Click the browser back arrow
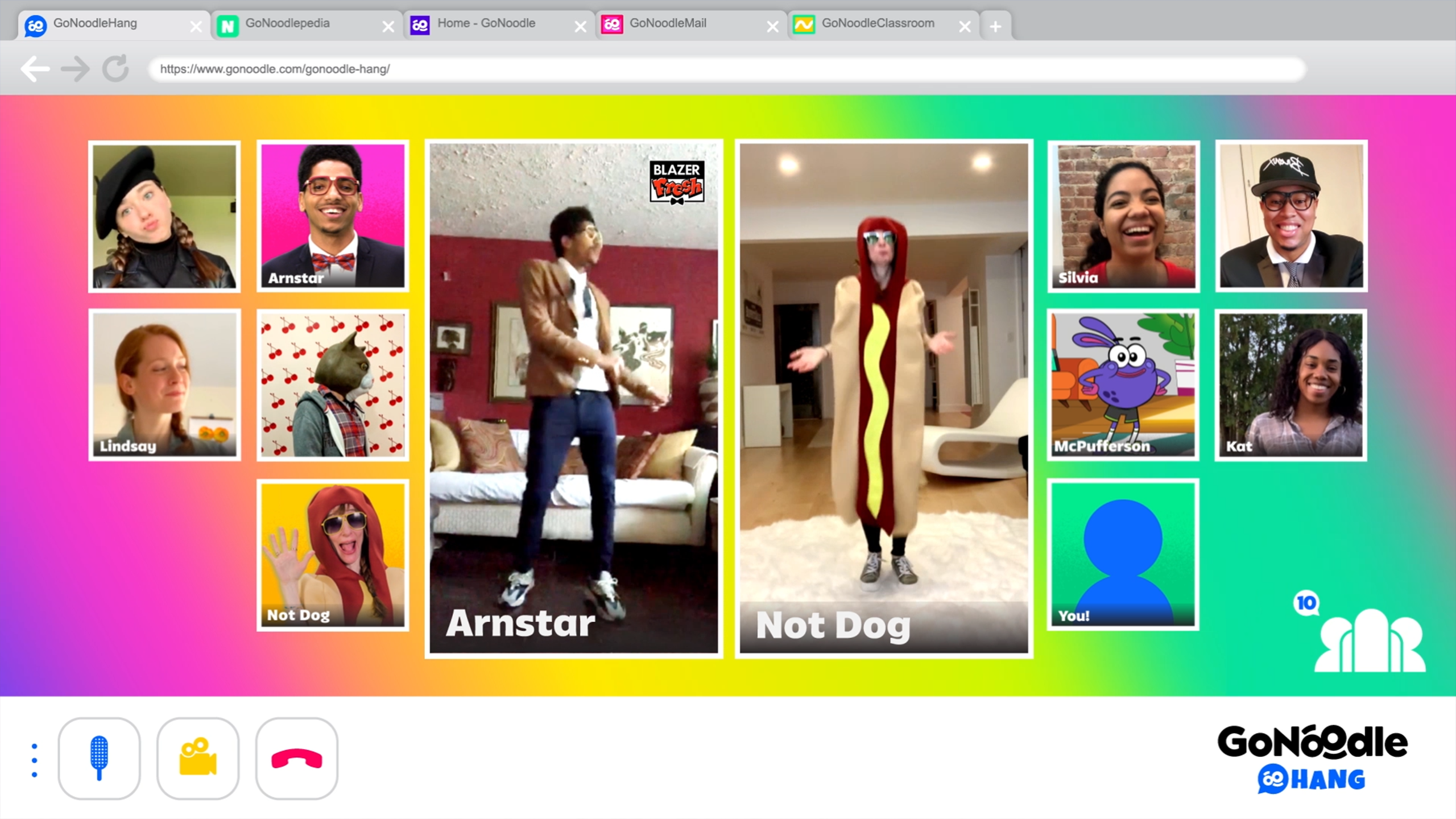This screenshot has height=819, width=1456. [35, 69]
